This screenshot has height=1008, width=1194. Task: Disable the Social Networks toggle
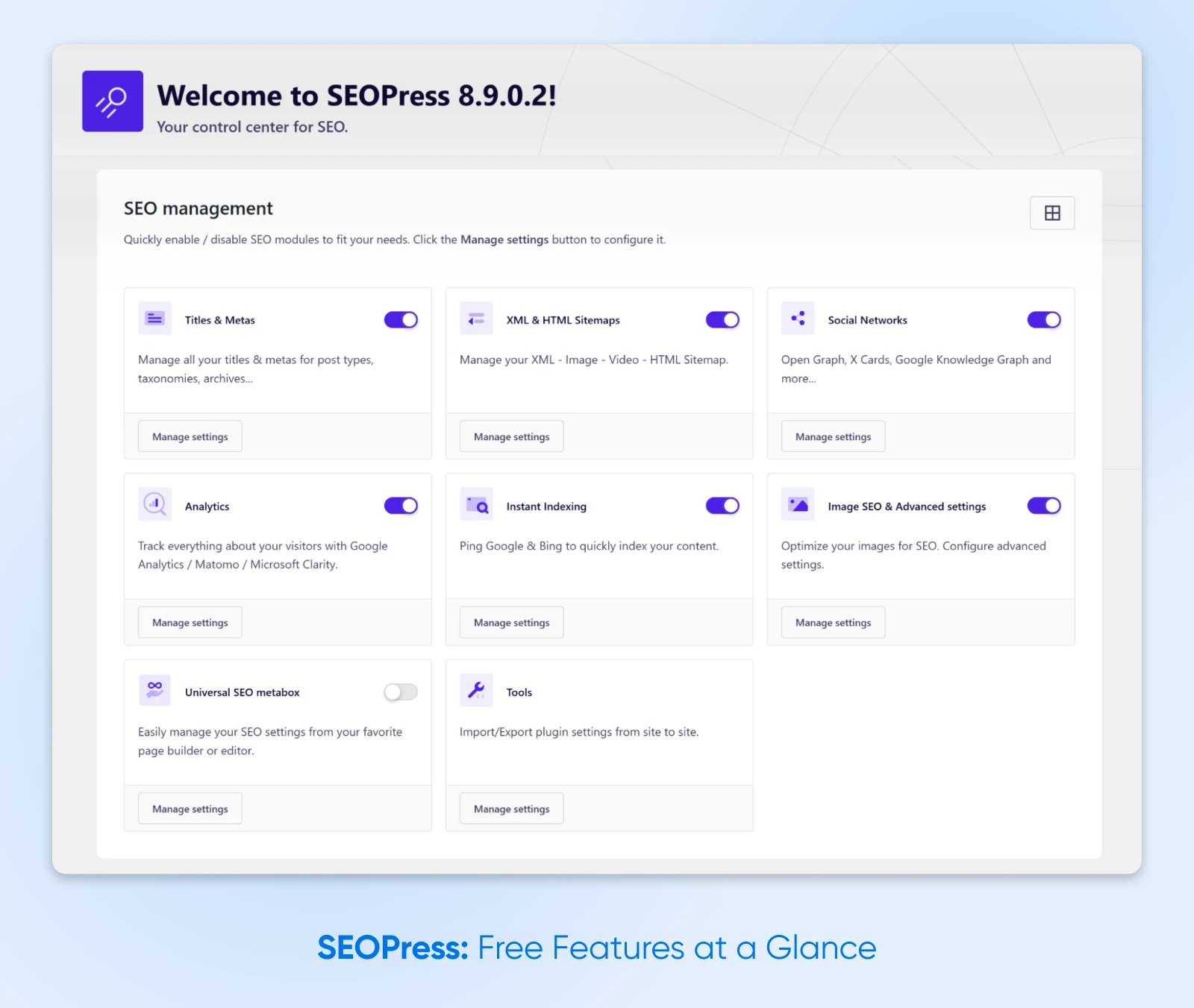[x=1043, y=320]
